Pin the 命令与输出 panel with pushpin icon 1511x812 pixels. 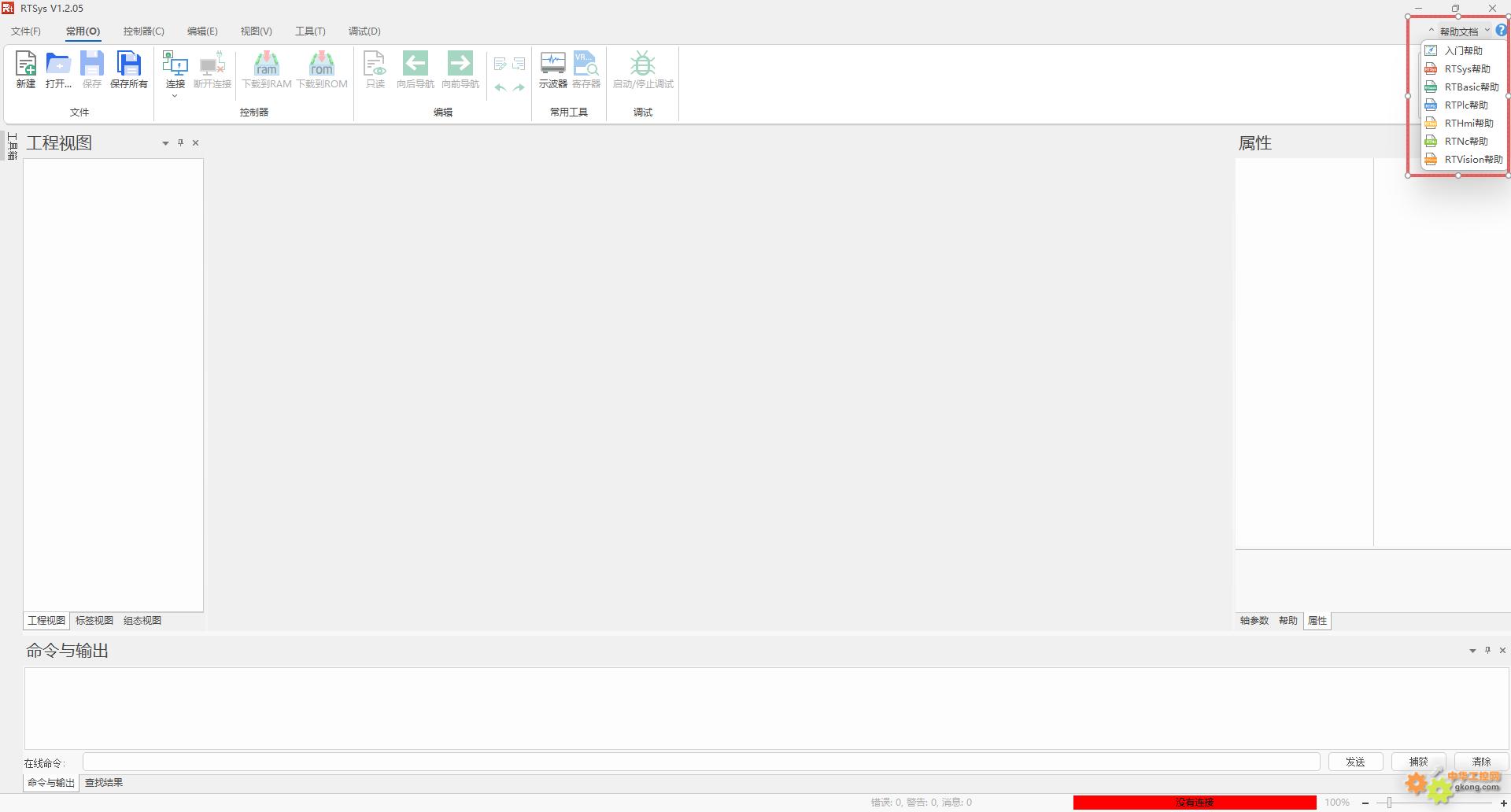pos(1487,651)
